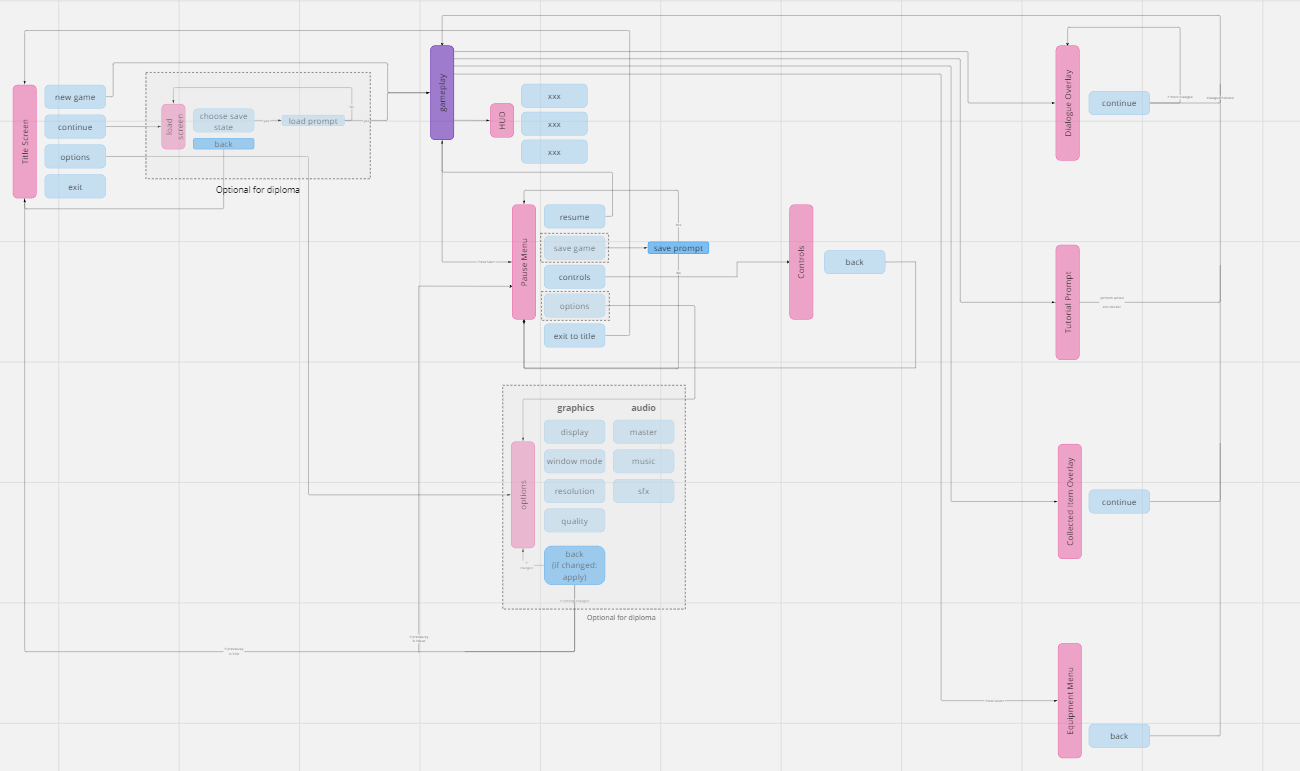Select the 'master' audio box
The height and width of the screenshot is (771, 1300).
644,432
